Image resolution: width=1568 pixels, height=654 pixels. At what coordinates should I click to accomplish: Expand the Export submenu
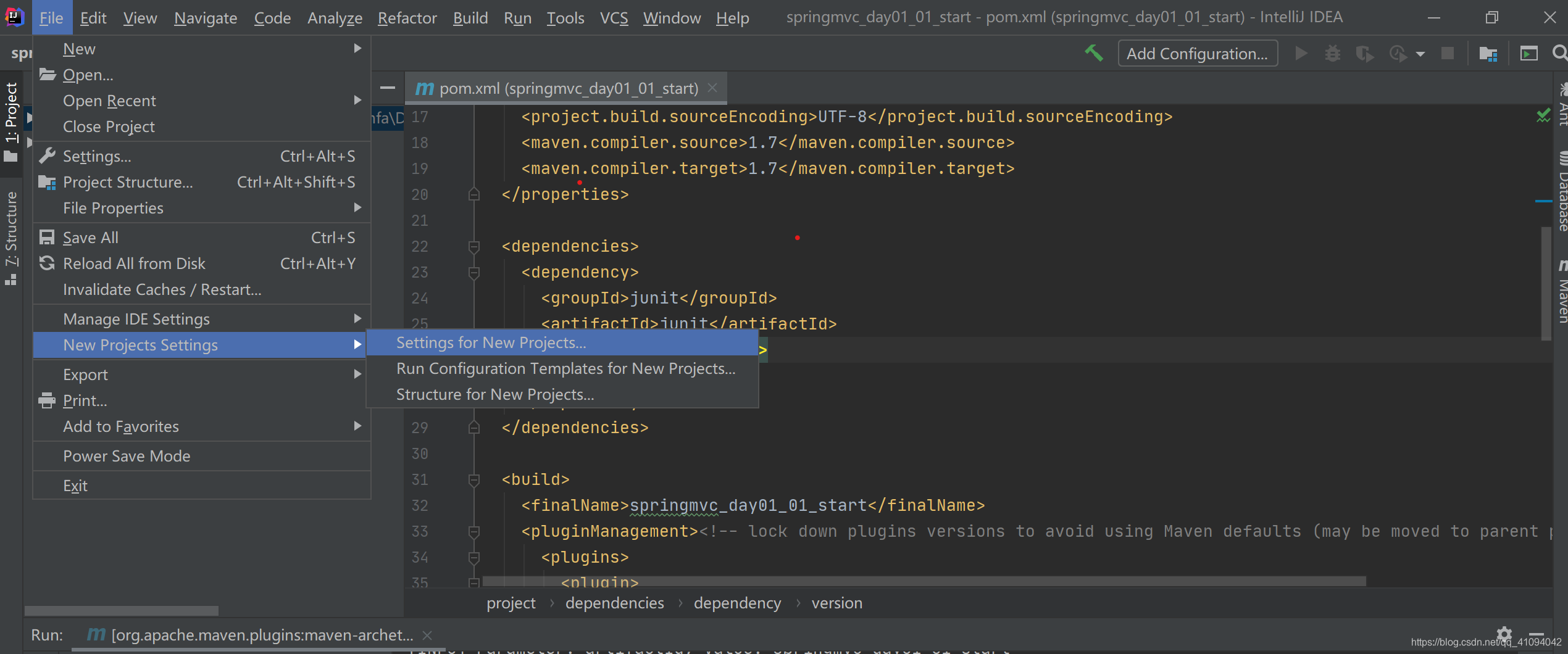pos(202,375)
